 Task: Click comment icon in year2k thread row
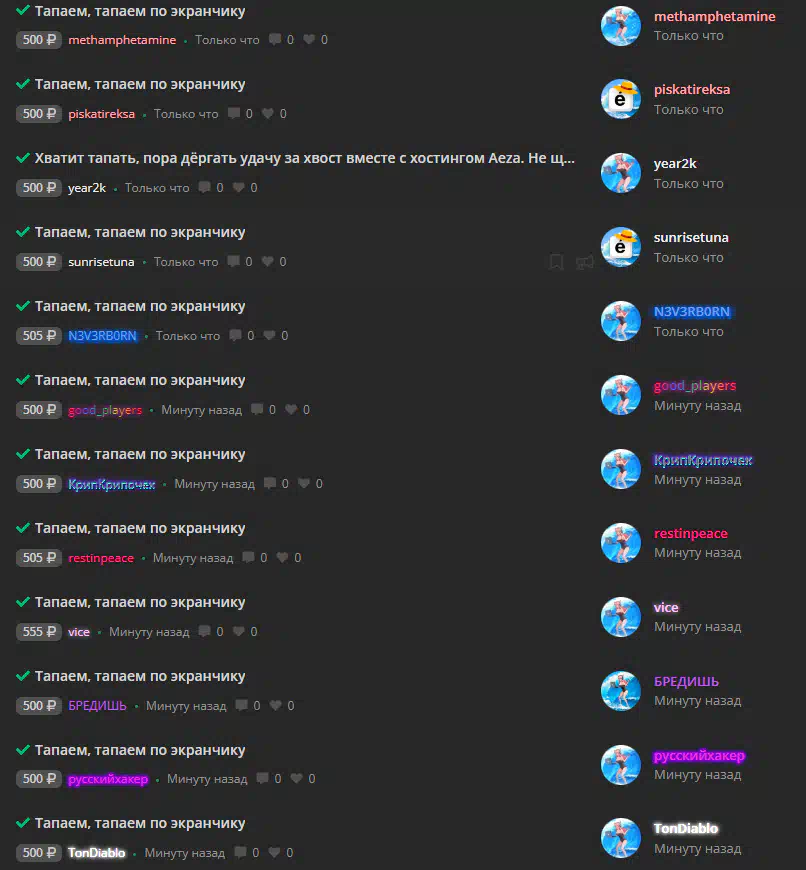tap(205, 188)
